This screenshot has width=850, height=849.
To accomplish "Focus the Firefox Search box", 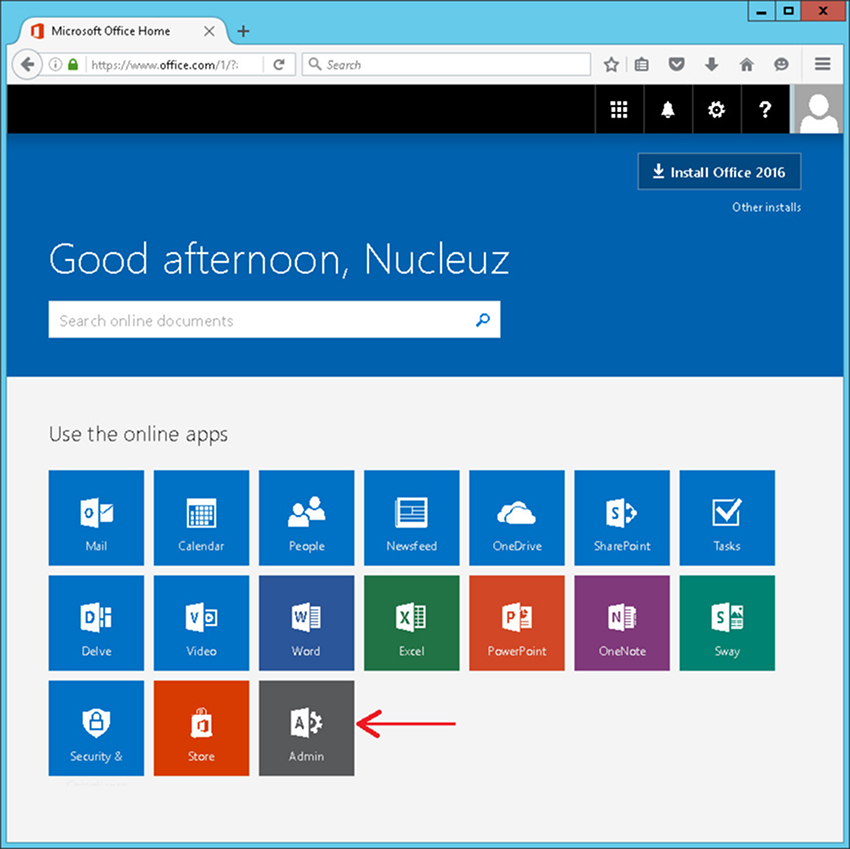I will (x=446, y=65).
